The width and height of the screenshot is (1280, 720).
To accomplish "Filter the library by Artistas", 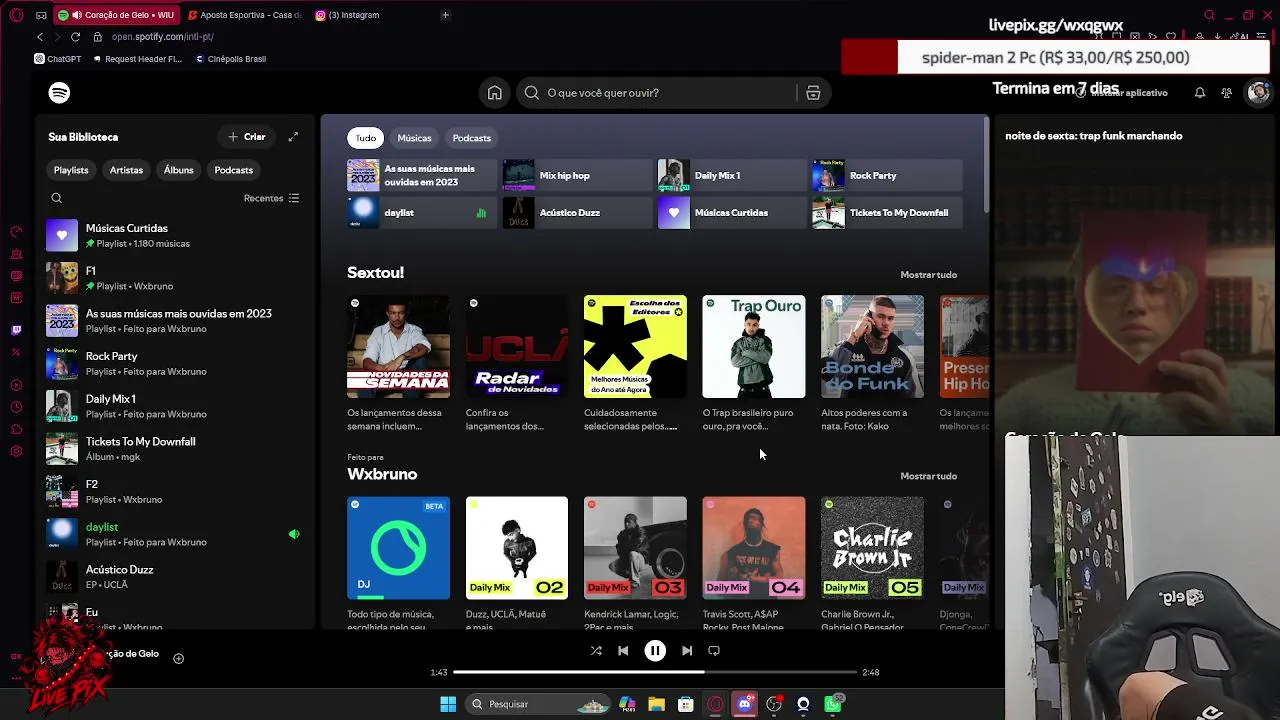I will point(126,170).
